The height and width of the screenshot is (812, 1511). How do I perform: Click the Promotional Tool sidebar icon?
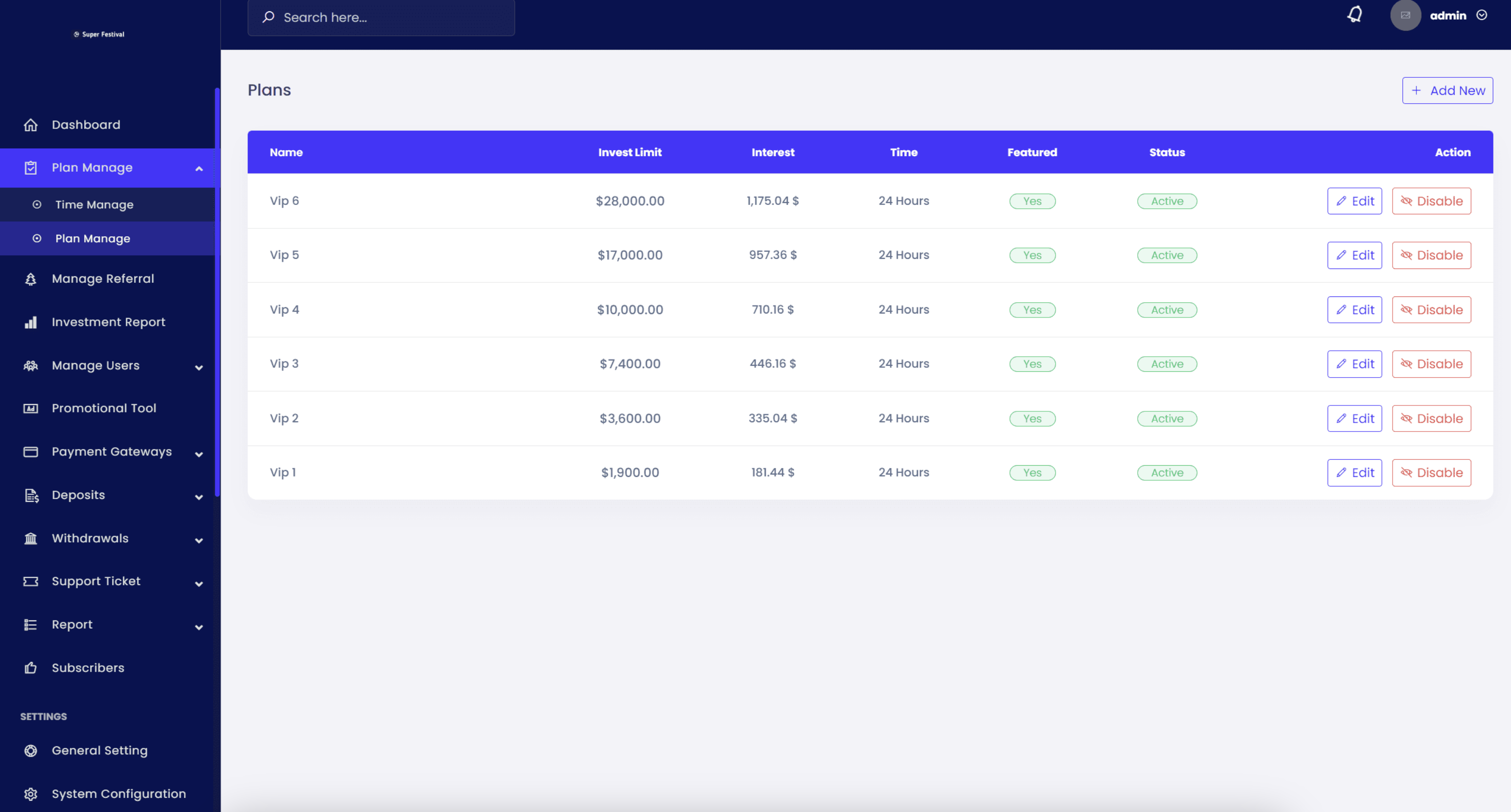click(30, 408)
